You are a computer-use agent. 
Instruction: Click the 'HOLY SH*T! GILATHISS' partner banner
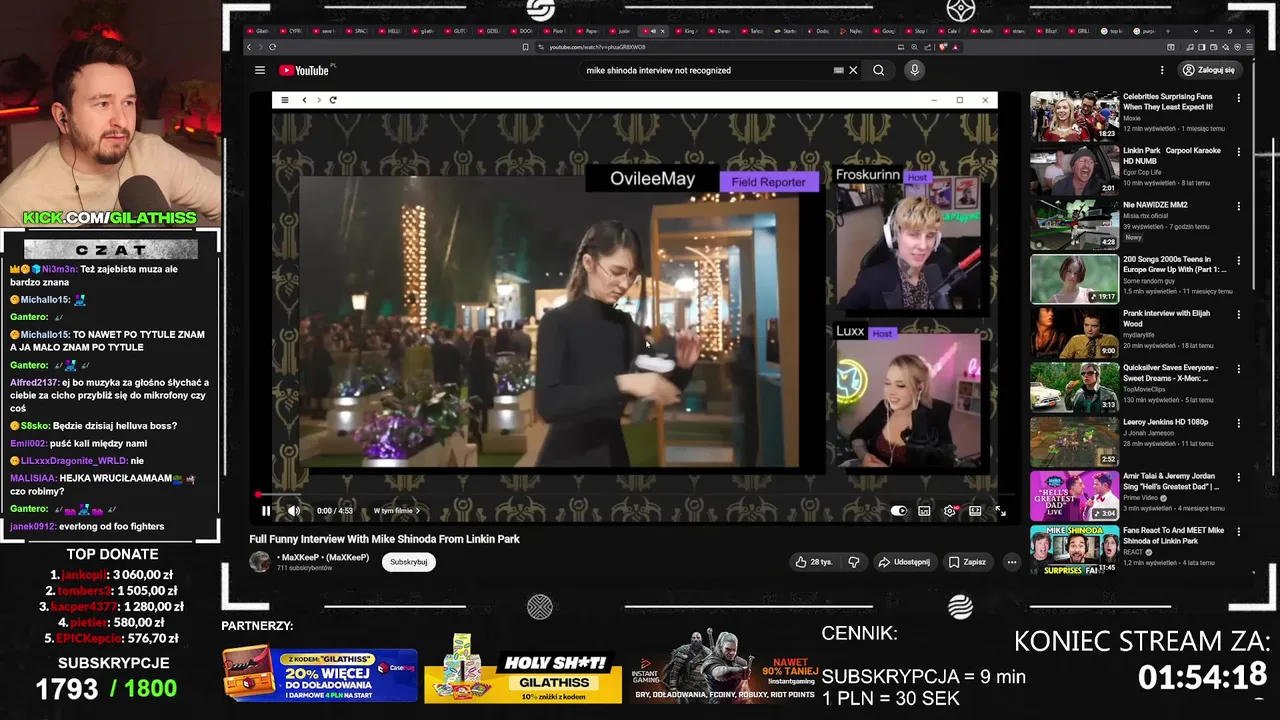(523, 668)
